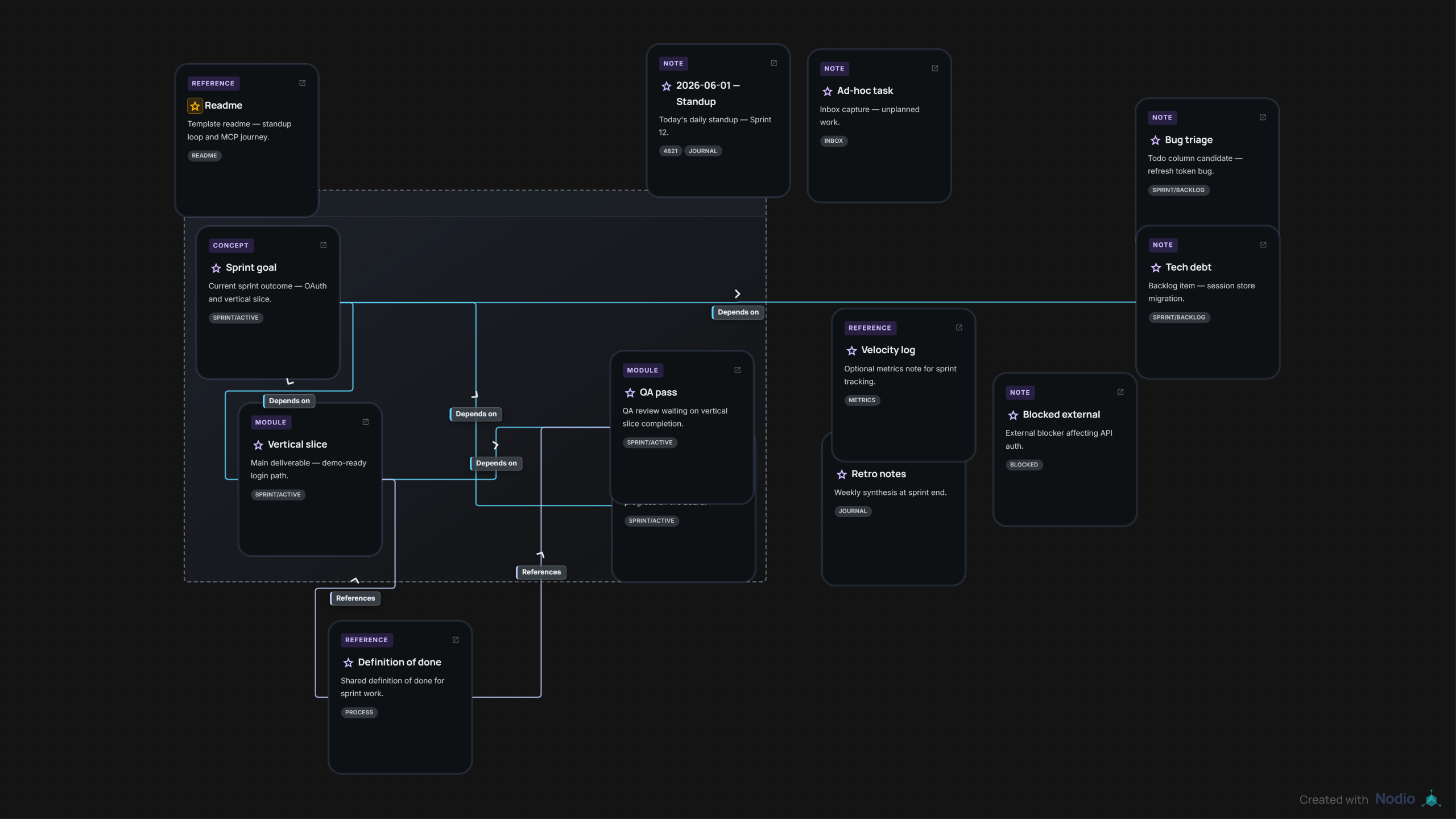1456x819 pixels.
Task: Click SPRINT/ACTIVE tag on Sprint goal
Action: (x=236, y=318)
